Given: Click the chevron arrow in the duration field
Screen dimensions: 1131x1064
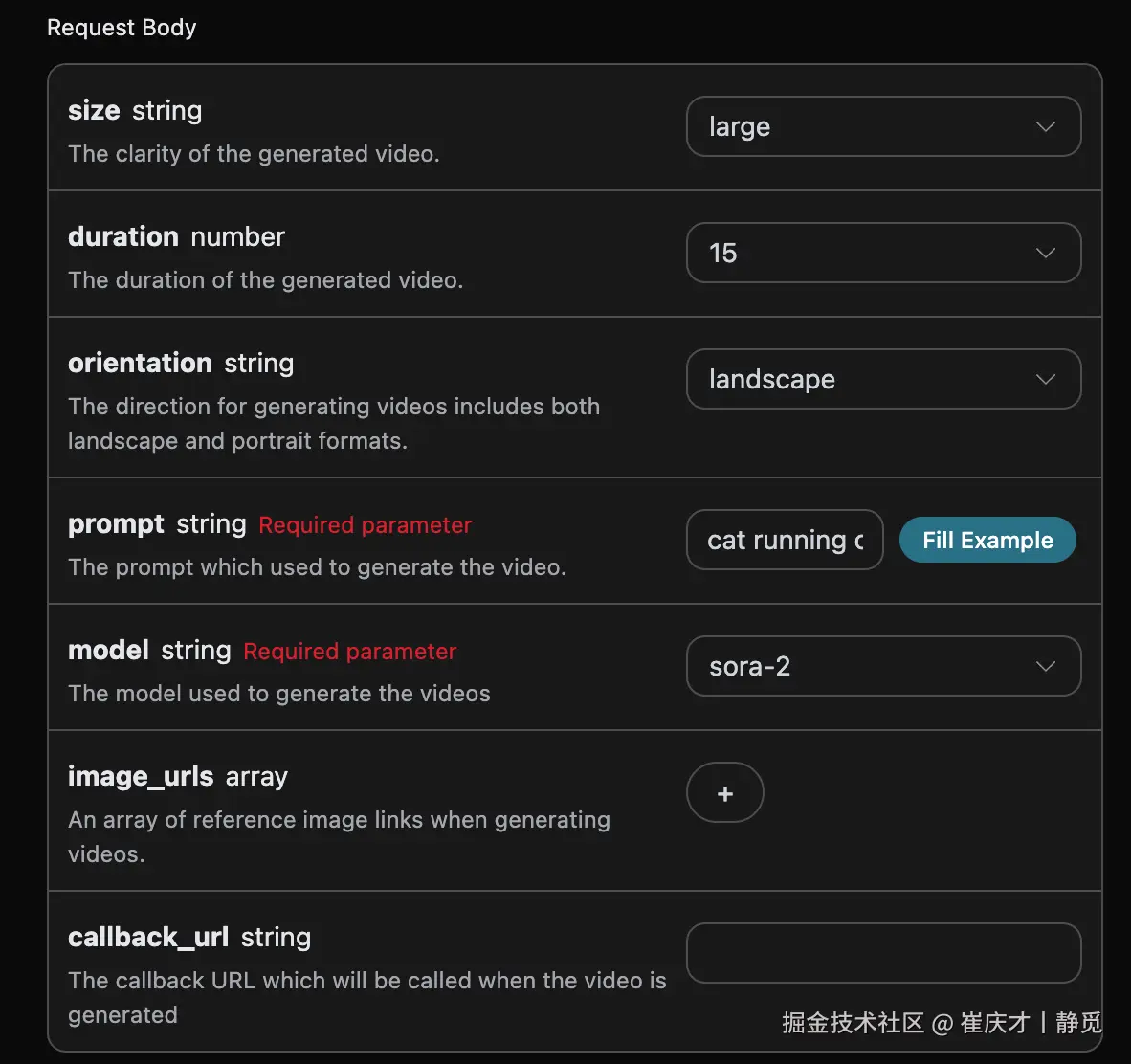Looking at the screenshot, I should (x=1045, y=254).
